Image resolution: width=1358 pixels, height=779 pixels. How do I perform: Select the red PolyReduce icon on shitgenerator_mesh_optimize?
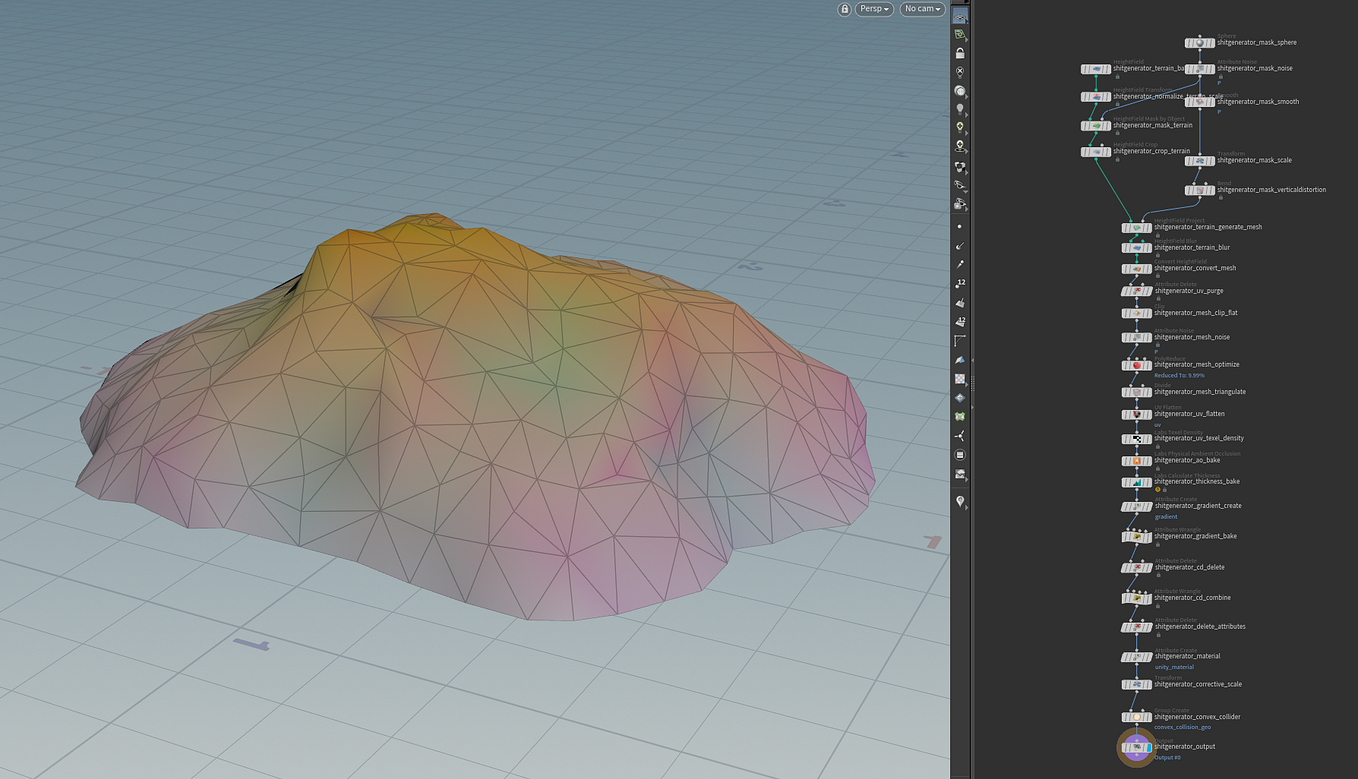coord(1137,365)
